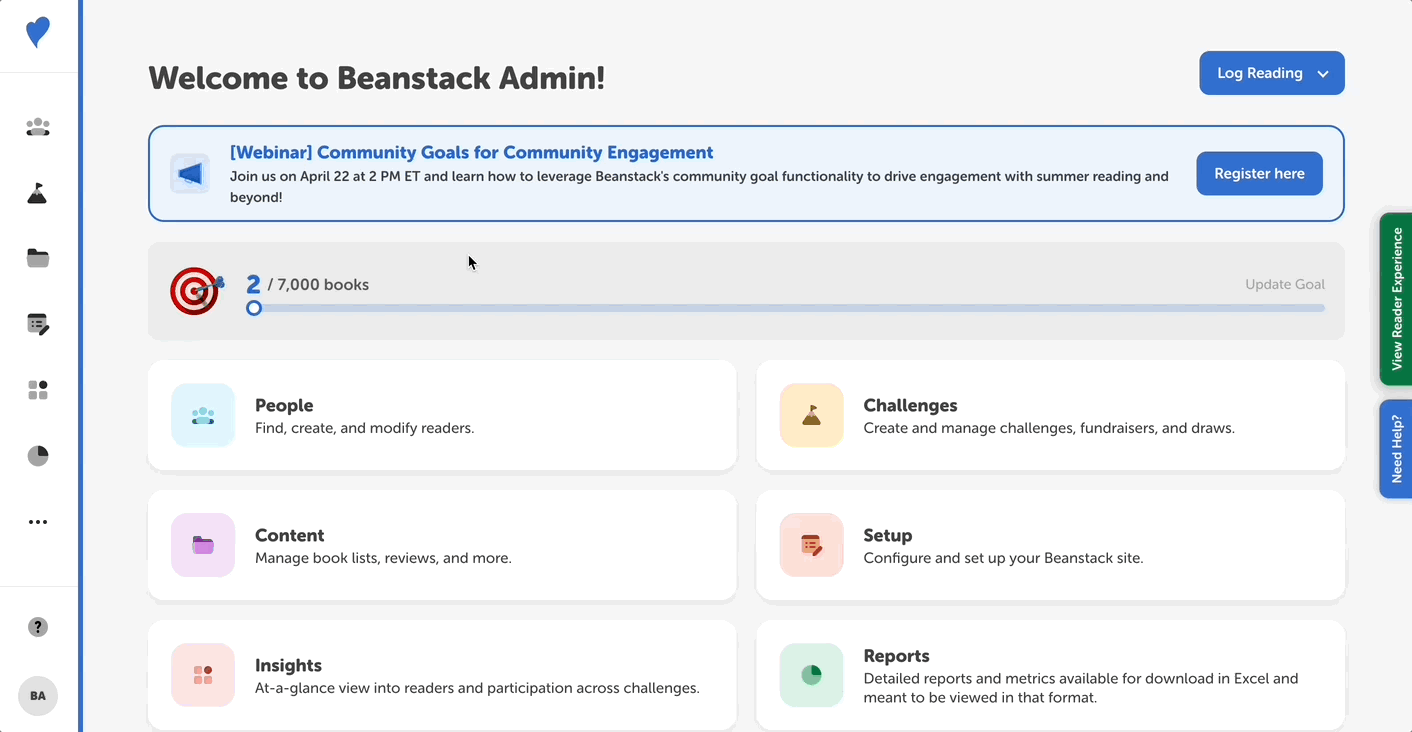The width and height of the screenshot is (1412, 732).
Task: Click the books goal progress slider handle
Action: point(253,307)
